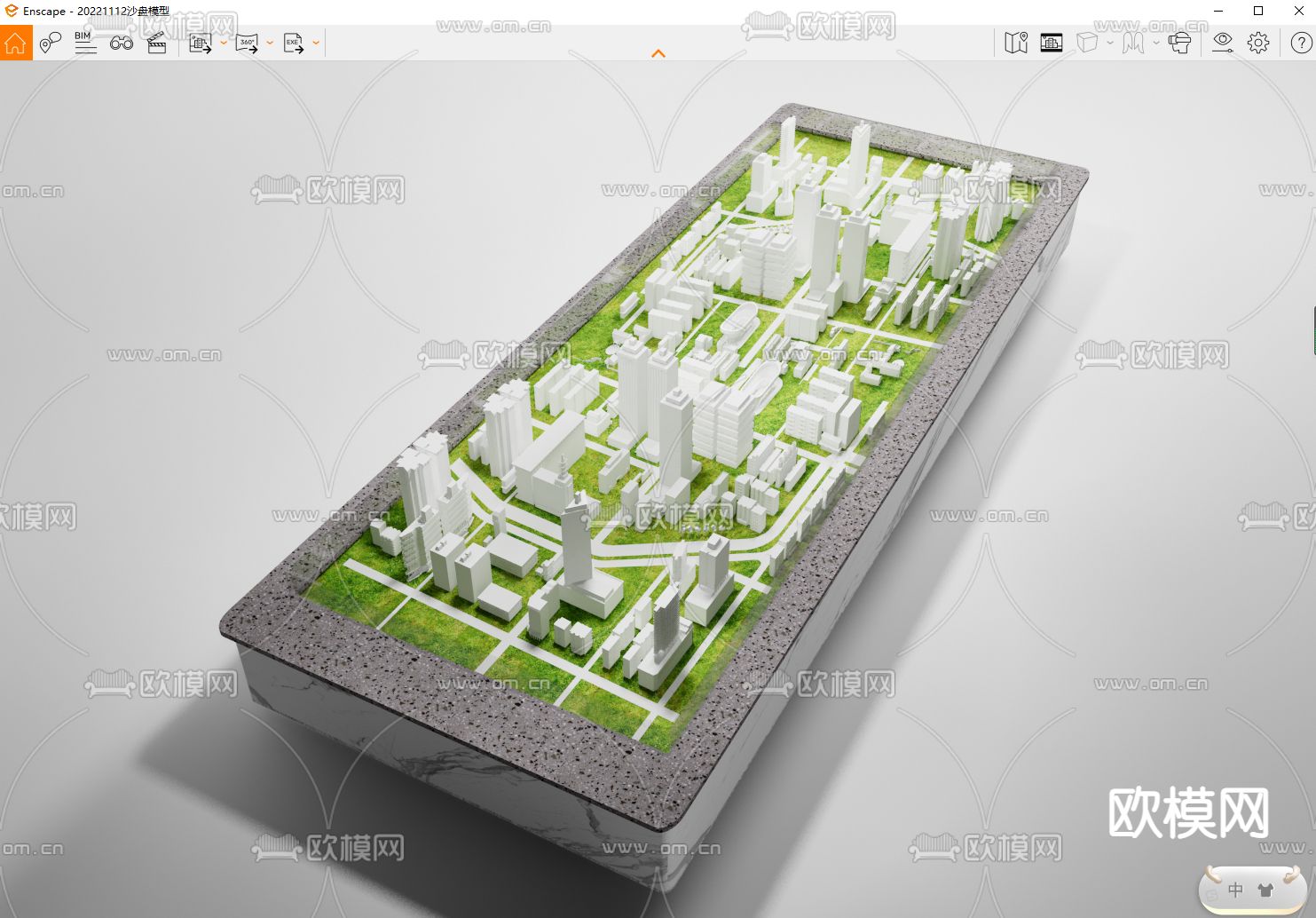Open the Video Editor clapperboard tool
The height and width of the screenshot is (918, 1316).
(157, 42)
